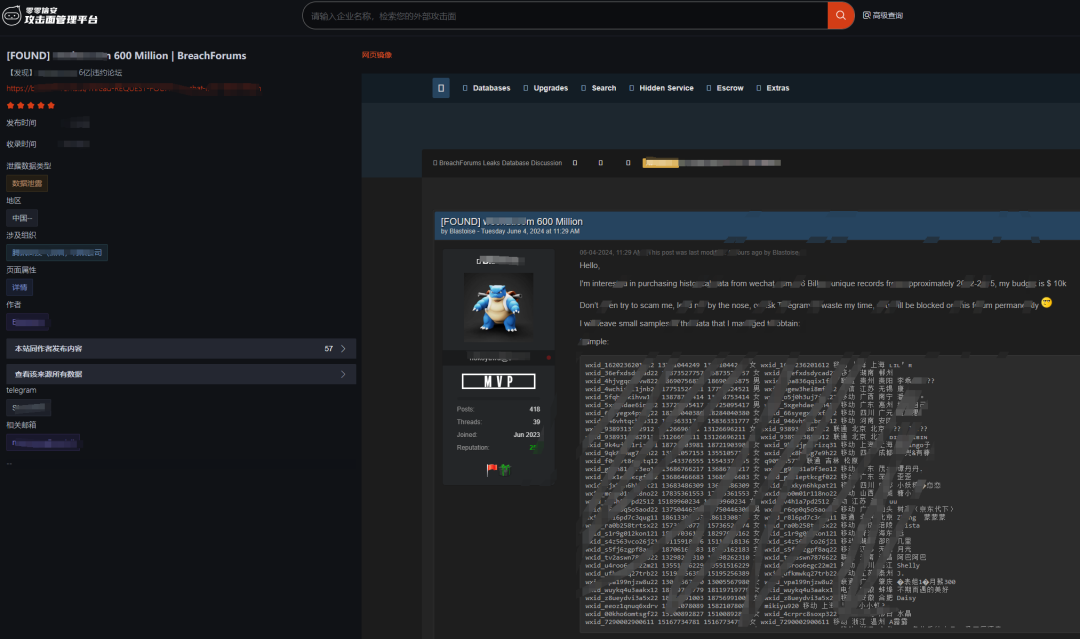This screenshot has width=1080, height=639.
Task: Click the orange search magnifier button
Action: (x=840, y=15)
